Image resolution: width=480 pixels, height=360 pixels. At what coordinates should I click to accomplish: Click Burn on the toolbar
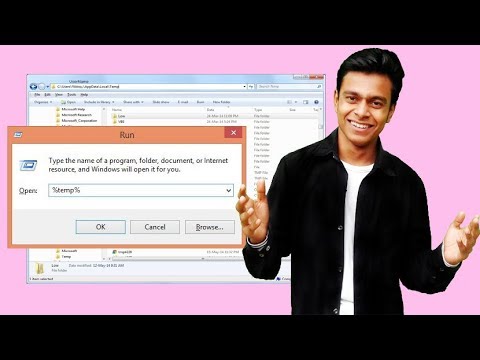click(200, 102)
